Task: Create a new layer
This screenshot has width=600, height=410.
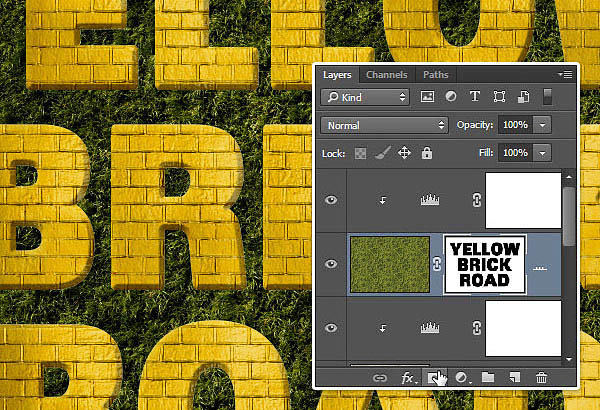Action: pos(515,378)
